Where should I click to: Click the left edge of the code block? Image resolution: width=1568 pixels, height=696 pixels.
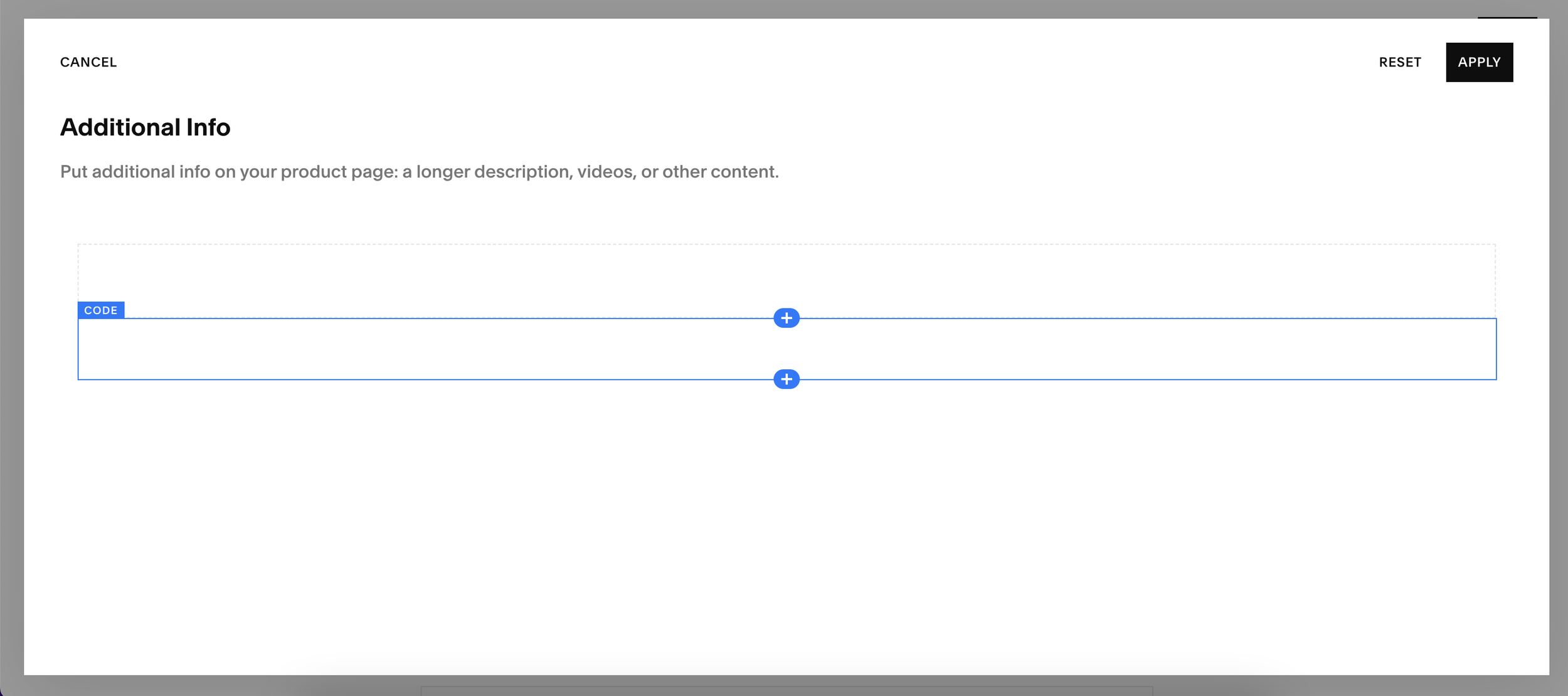click(78, 349)
